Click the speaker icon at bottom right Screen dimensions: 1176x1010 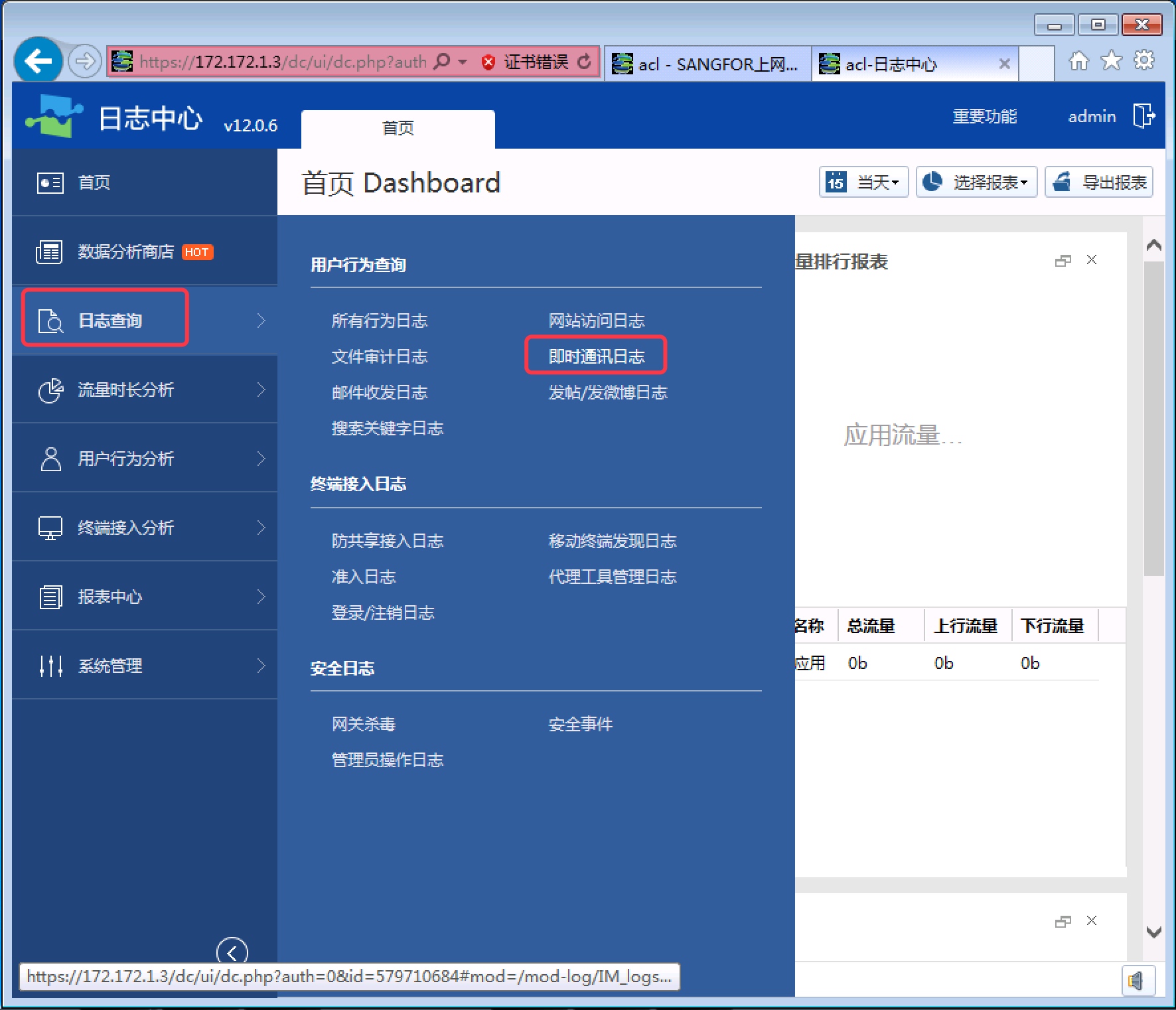coord(1138,980)
